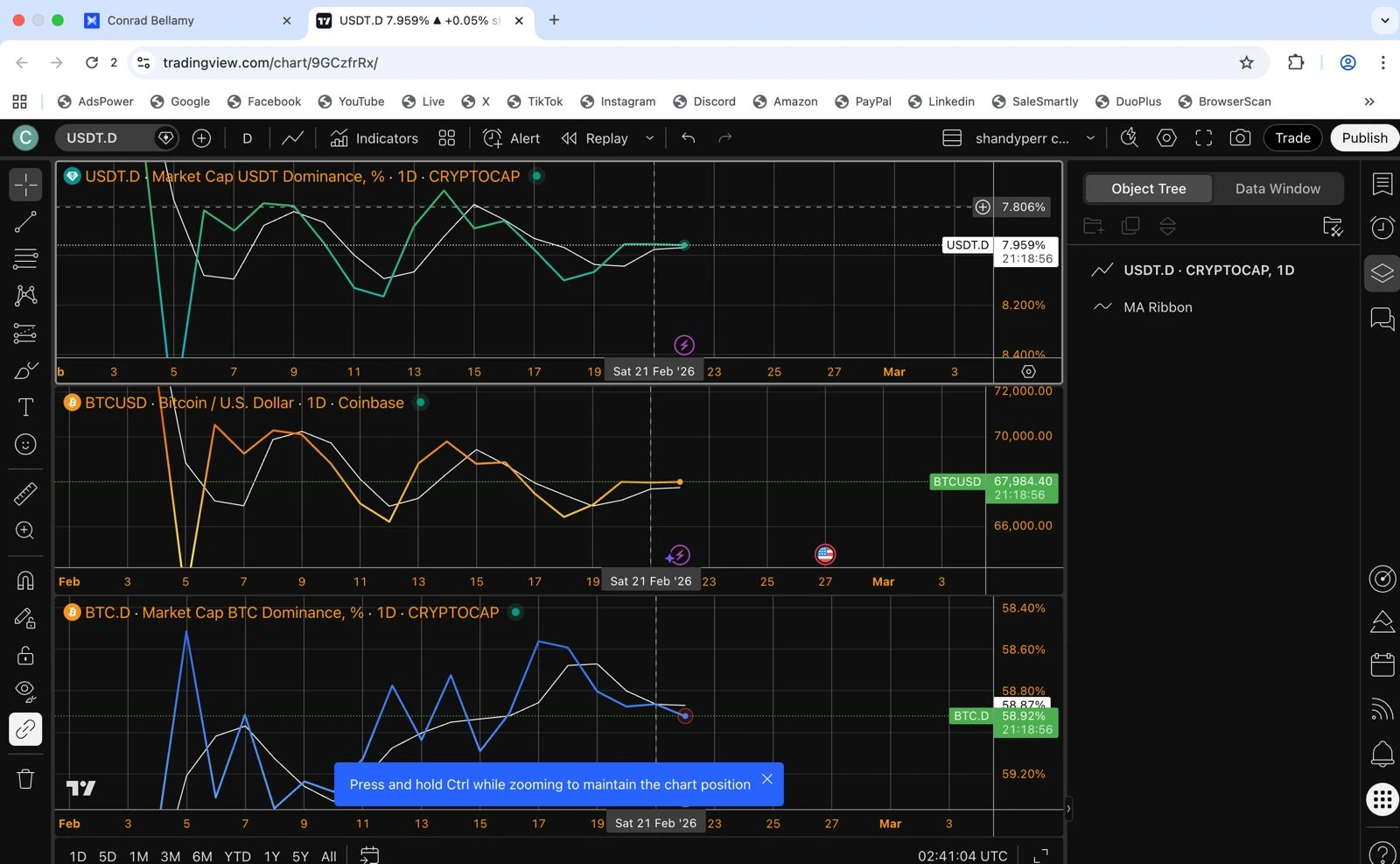Open timezone menu at 02:41:04 UTC
Image resolution: width=1400 pixels, height=864 pixels.
(962, 856)
